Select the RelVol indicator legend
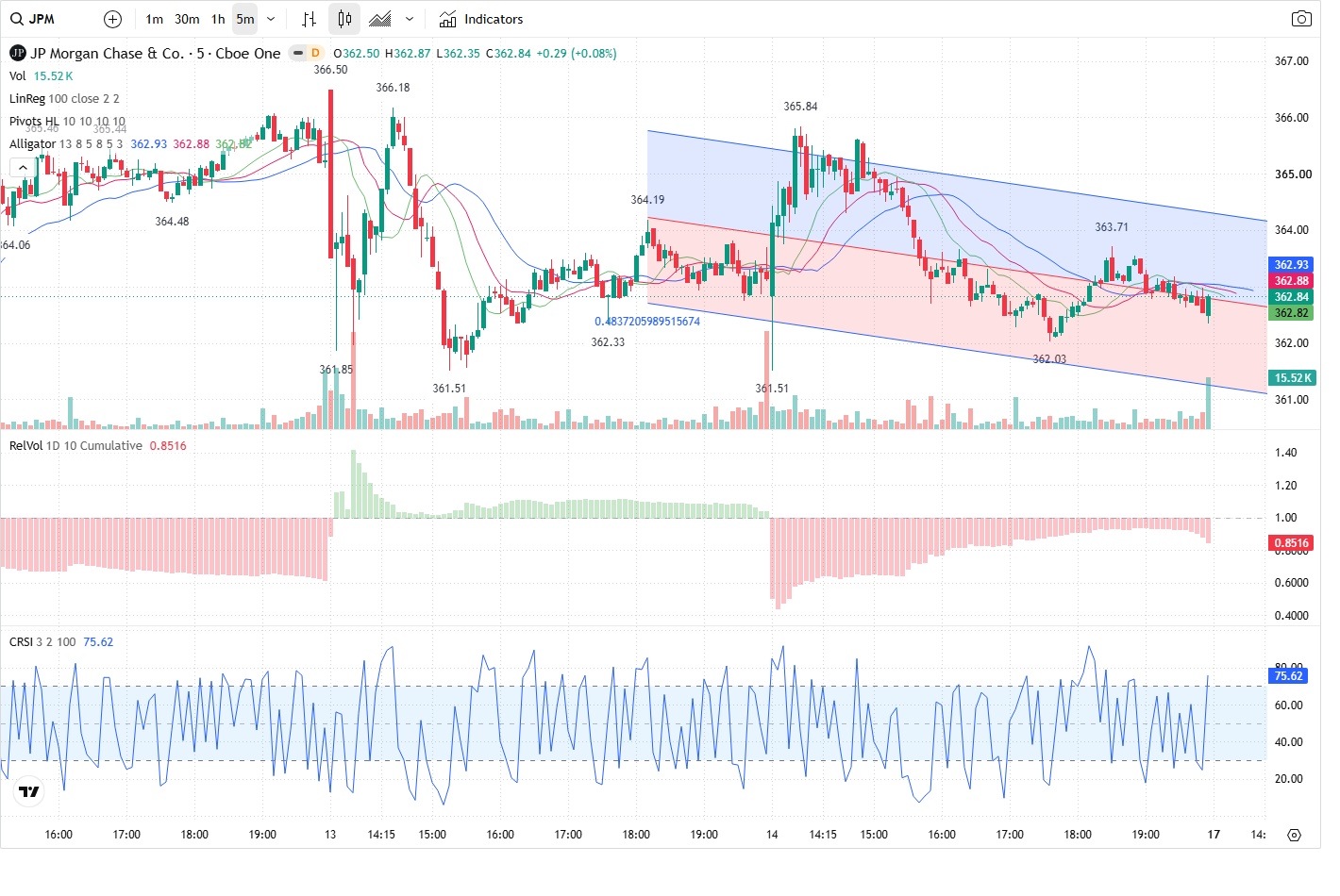 [26, 446]
